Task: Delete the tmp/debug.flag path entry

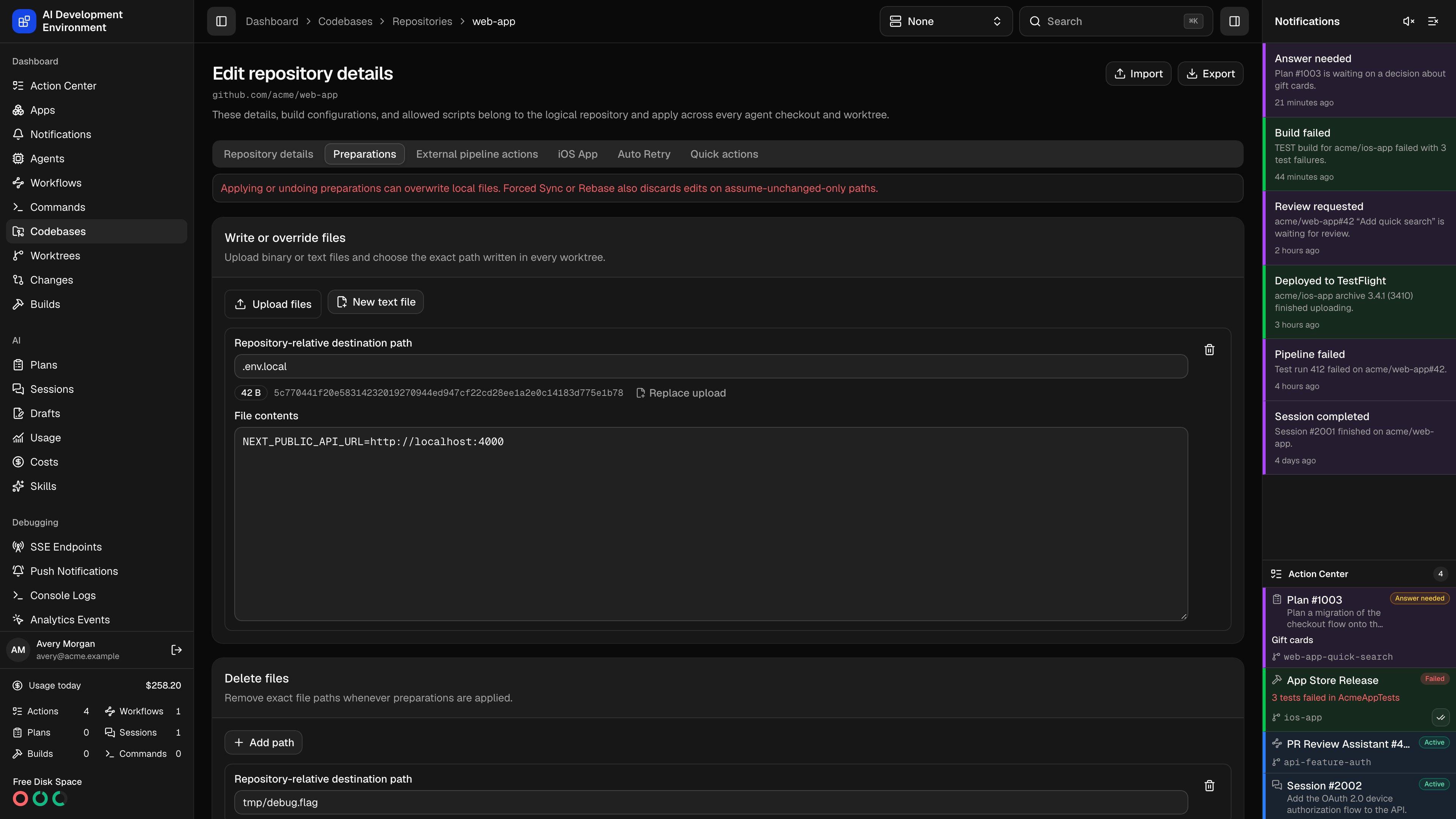Action: point(1209,786)
